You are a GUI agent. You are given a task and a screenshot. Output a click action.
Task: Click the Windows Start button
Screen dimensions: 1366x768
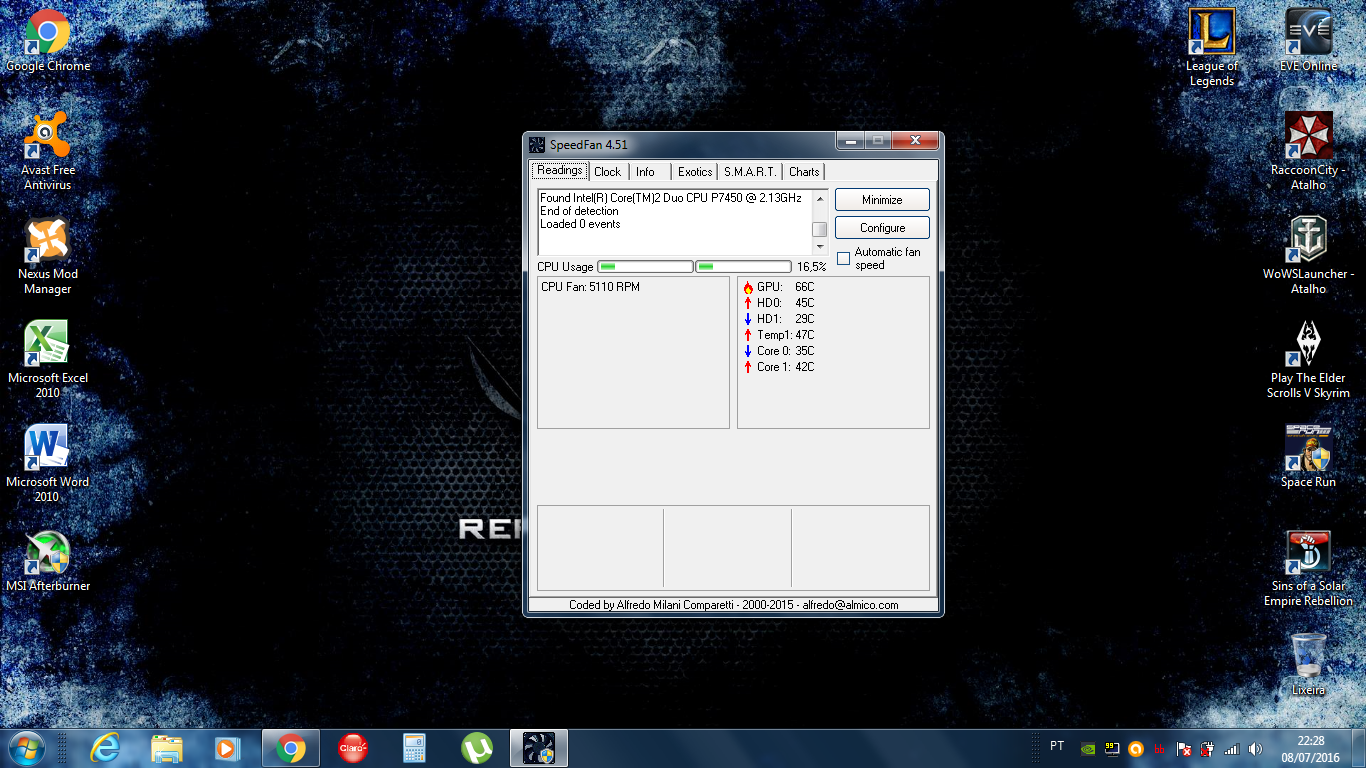25,748
